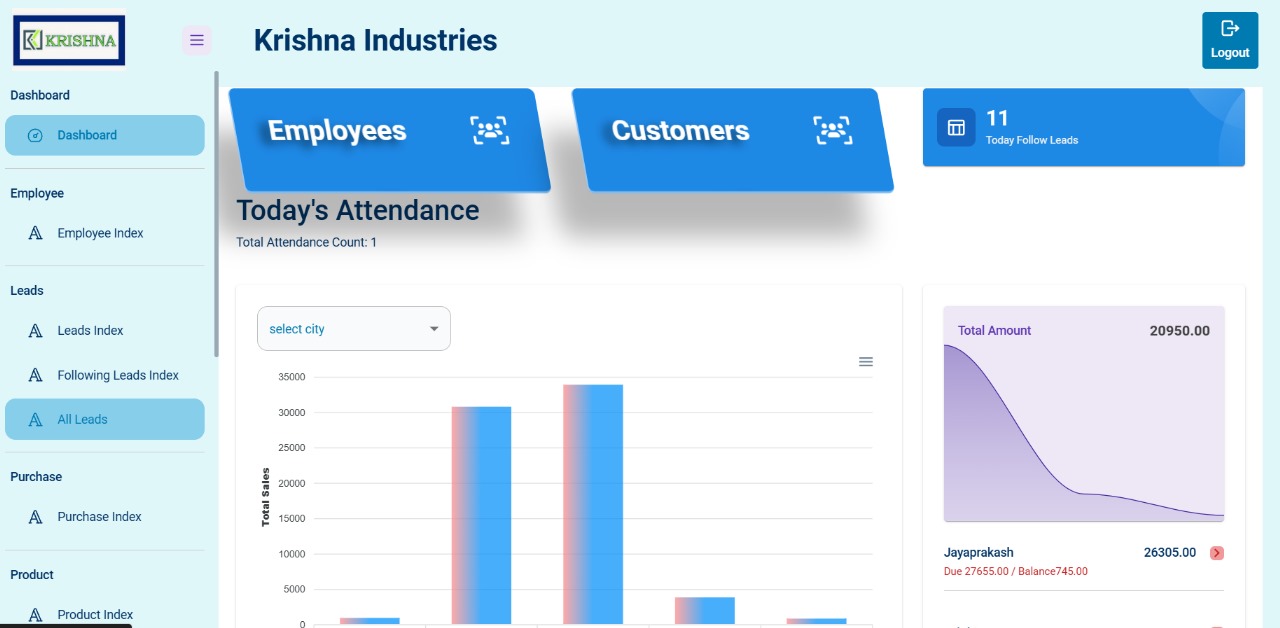1280x628 pixels.
Task: Go to Following Leads Index
Action: [x=118, y=375]
